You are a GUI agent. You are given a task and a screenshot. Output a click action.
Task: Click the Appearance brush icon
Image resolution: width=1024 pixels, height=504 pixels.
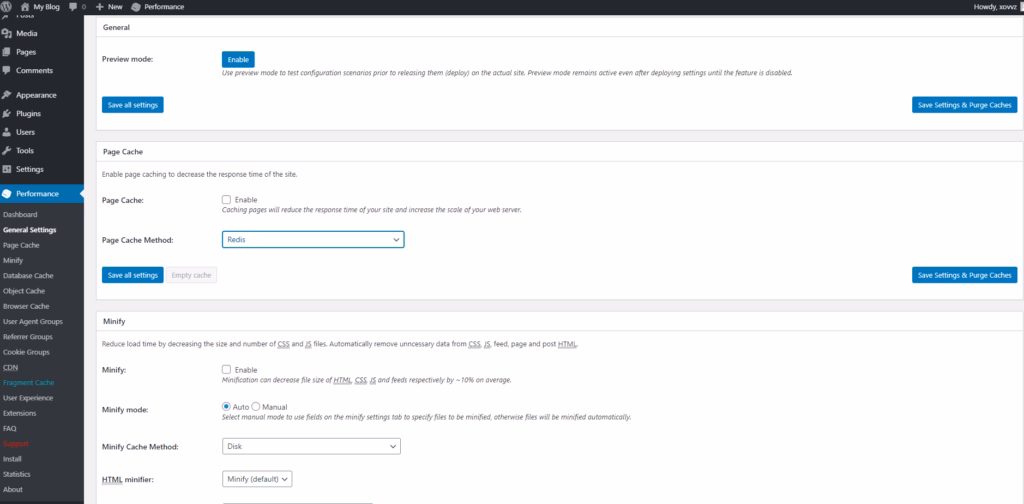click(x=7, y=95)
